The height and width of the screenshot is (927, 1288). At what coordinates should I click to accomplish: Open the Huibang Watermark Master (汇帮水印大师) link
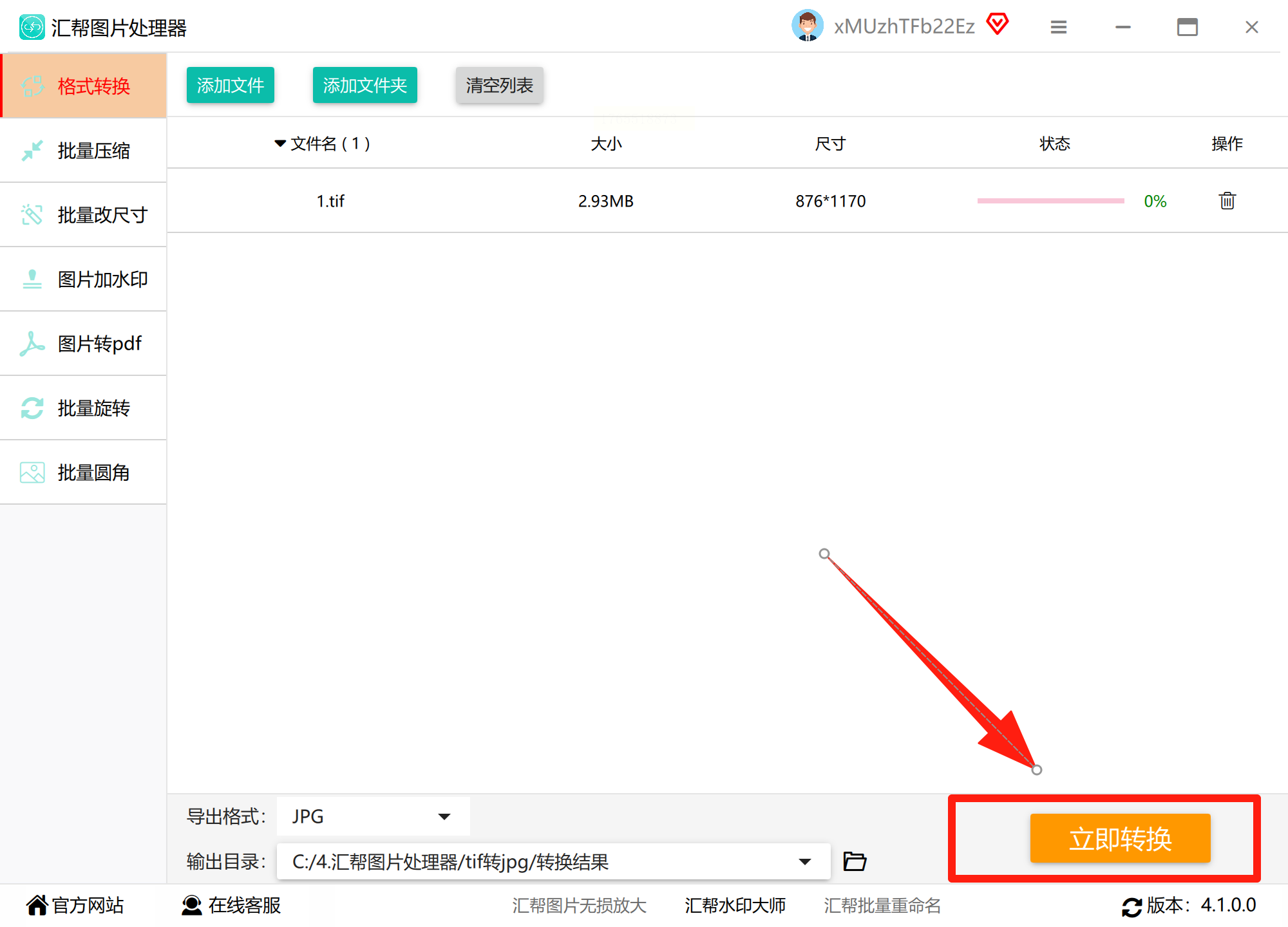point(735,906)
